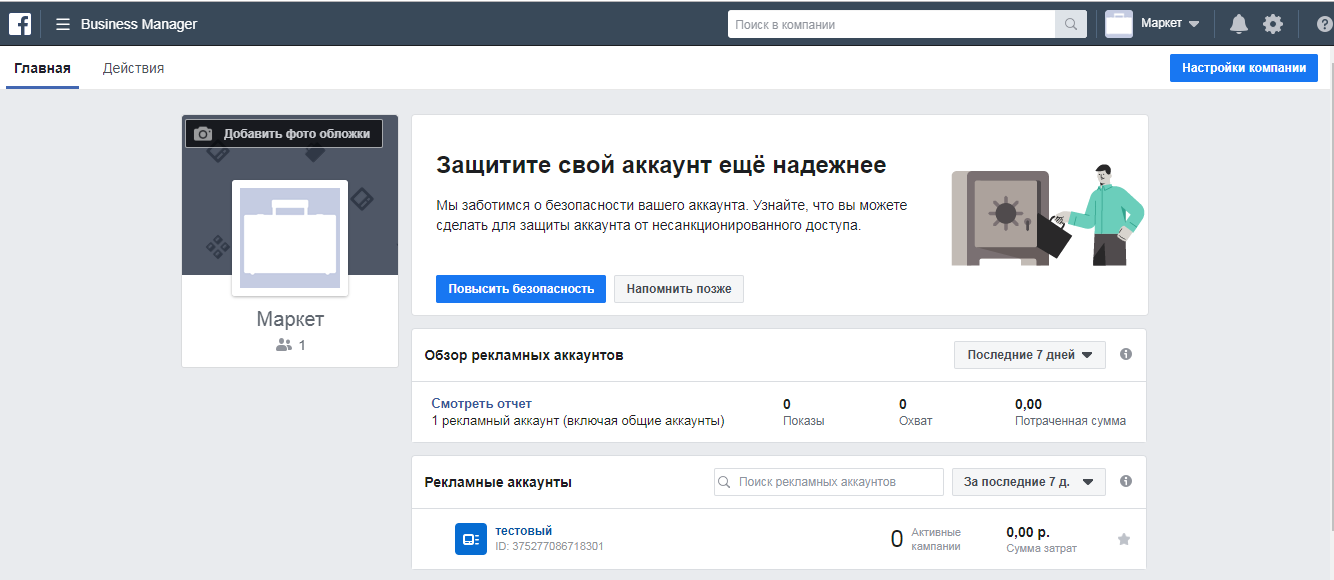This screenshot has height=580, width=1334.
Task: Click the star icon for the тестовый account
Action: [x=1124, y=539]
